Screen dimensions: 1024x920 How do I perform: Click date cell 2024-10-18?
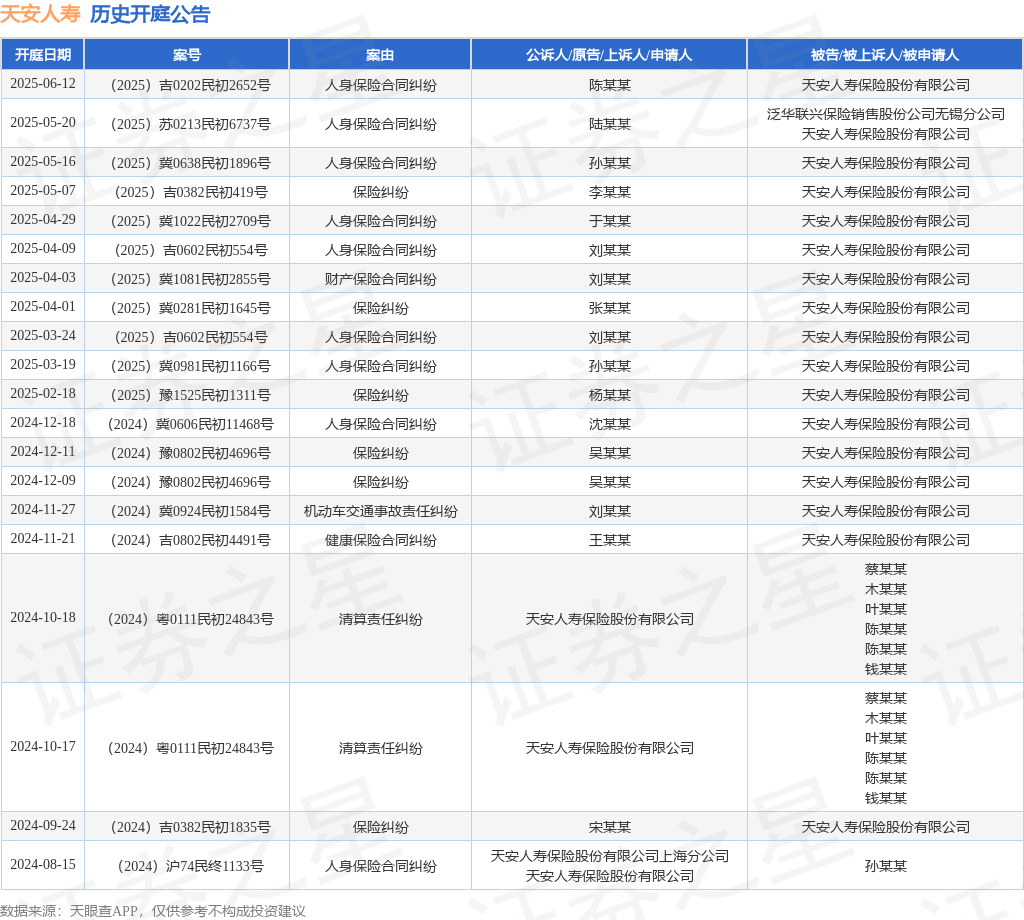coord(43,617)
